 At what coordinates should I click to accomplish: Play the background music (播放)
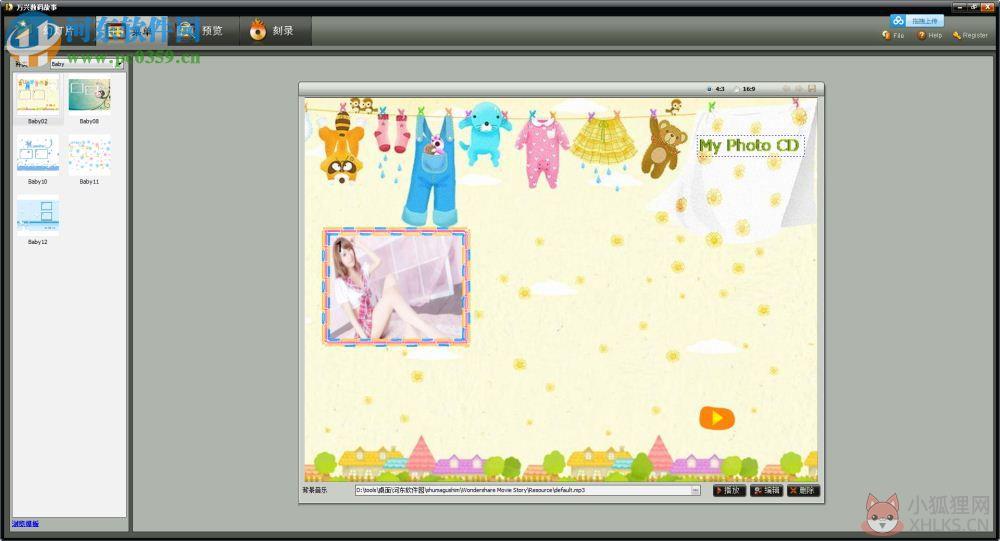[729, 490]
